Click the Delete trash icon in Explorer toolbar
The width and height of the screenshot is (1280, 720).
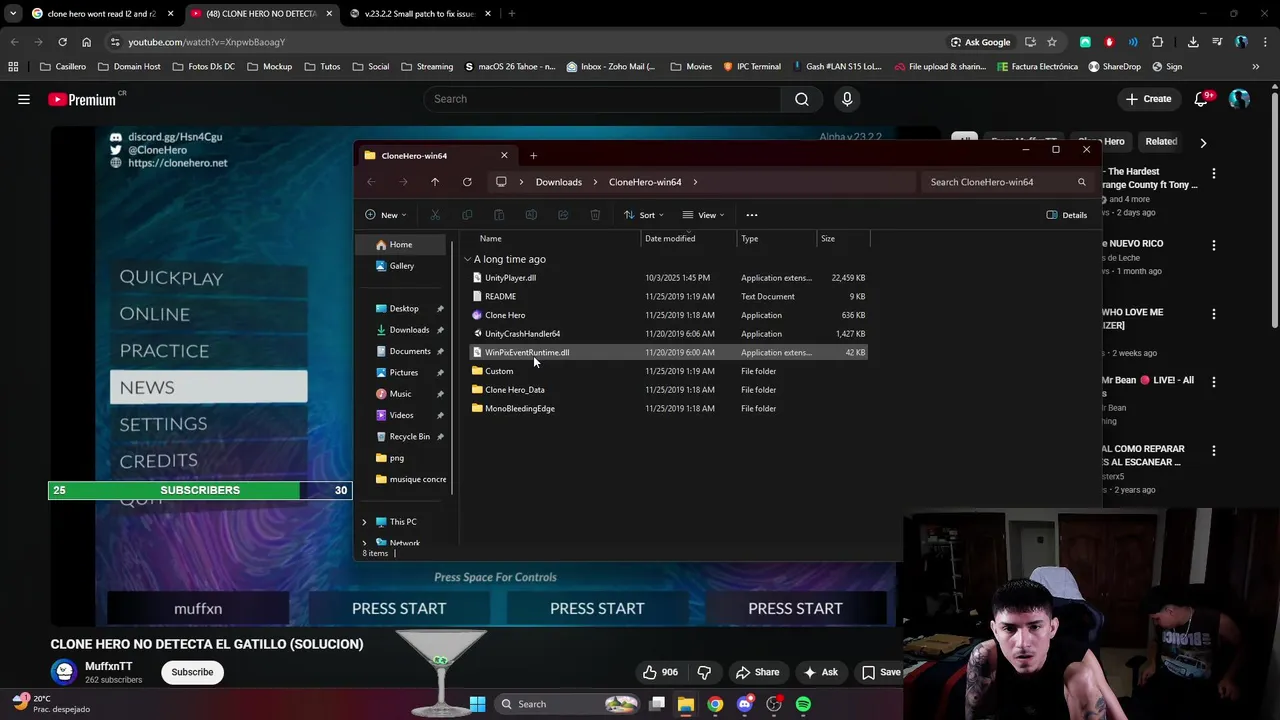[595, 215]
